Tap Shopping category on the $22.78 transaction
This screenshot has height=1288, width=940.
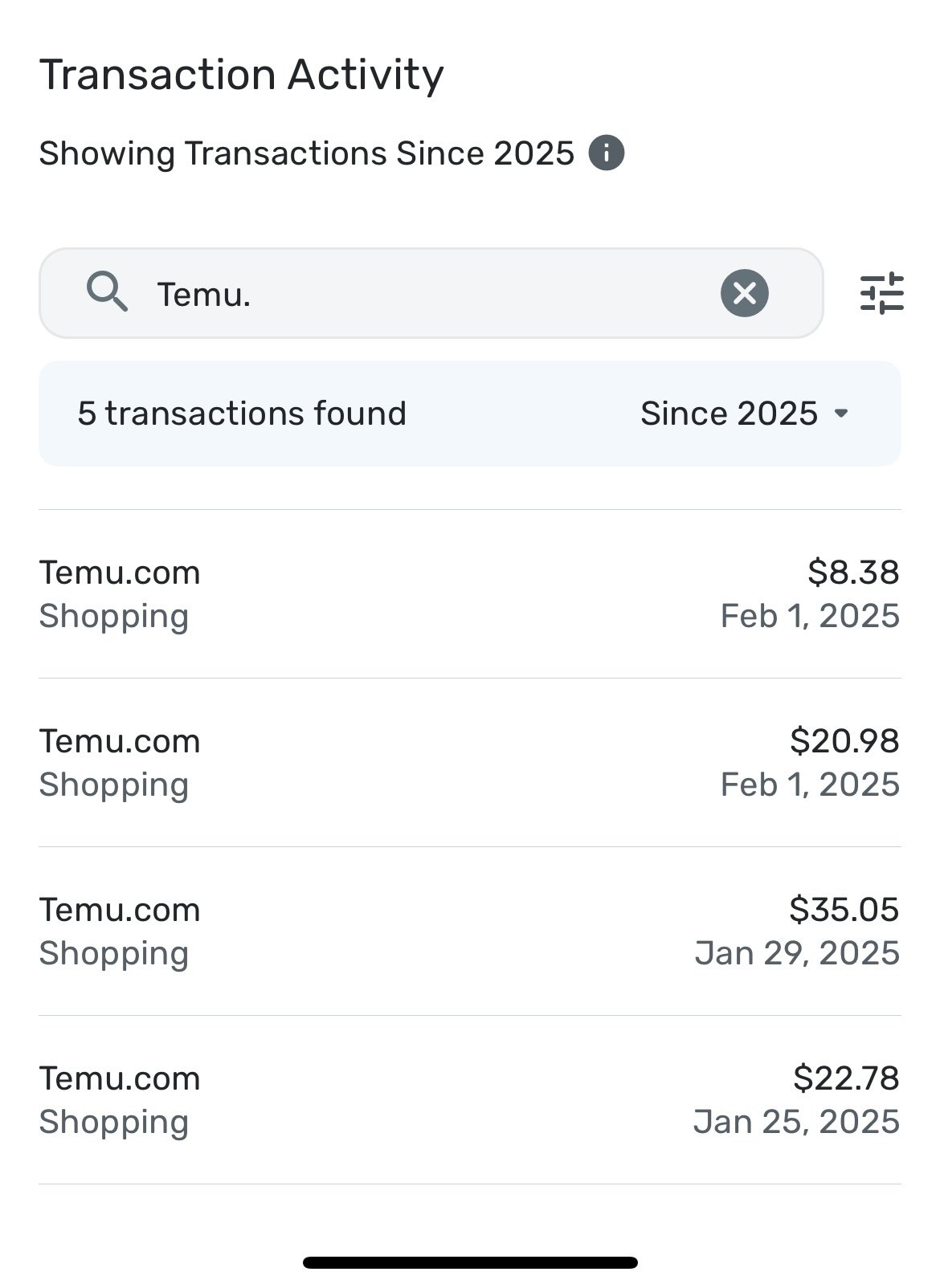[x=113, y=1122]
